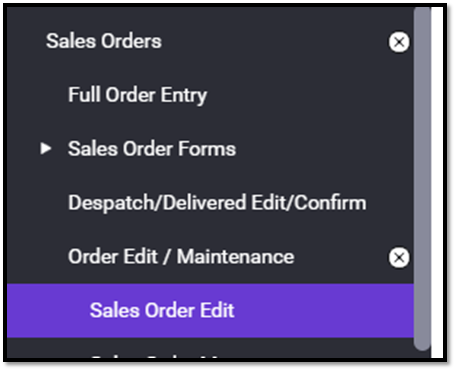Select the Sales Order Forms menu entry
The width and height of the screenshot is (456, 371).
[152, 149]
